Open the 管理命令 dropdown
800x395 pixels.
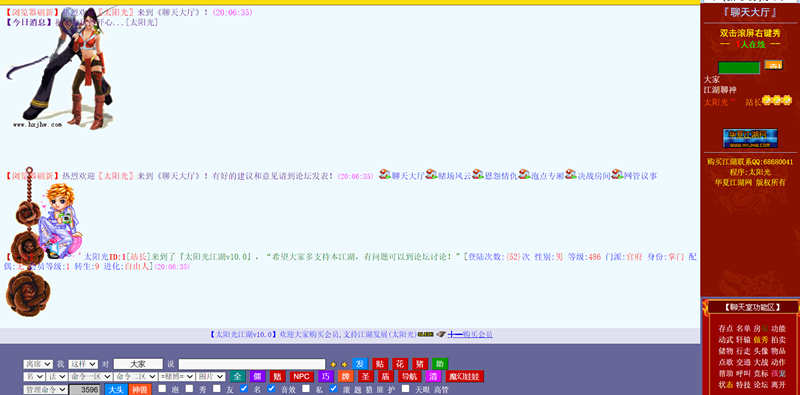(x=45, y=389)
